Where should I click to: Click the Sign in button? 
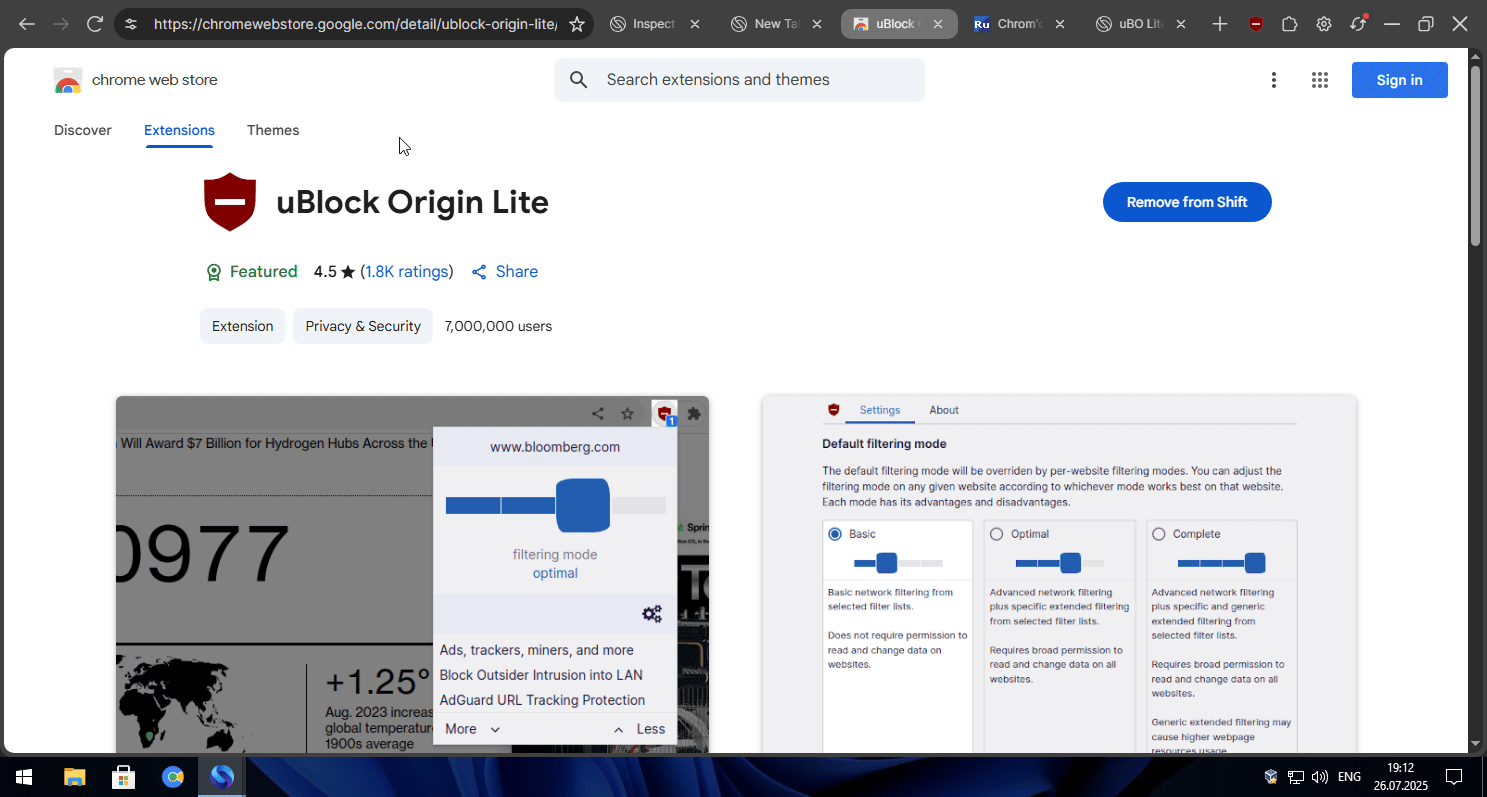point(1400,80)
